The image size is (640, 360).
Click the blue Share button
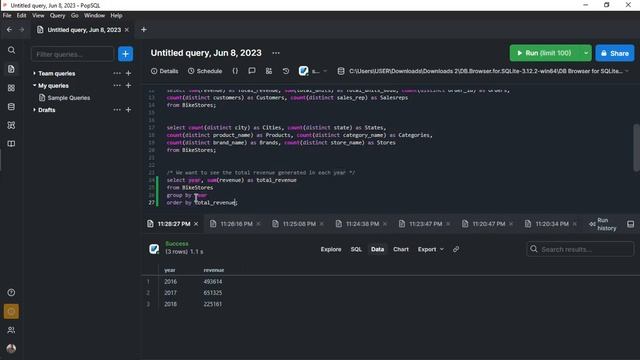[615, 53]
